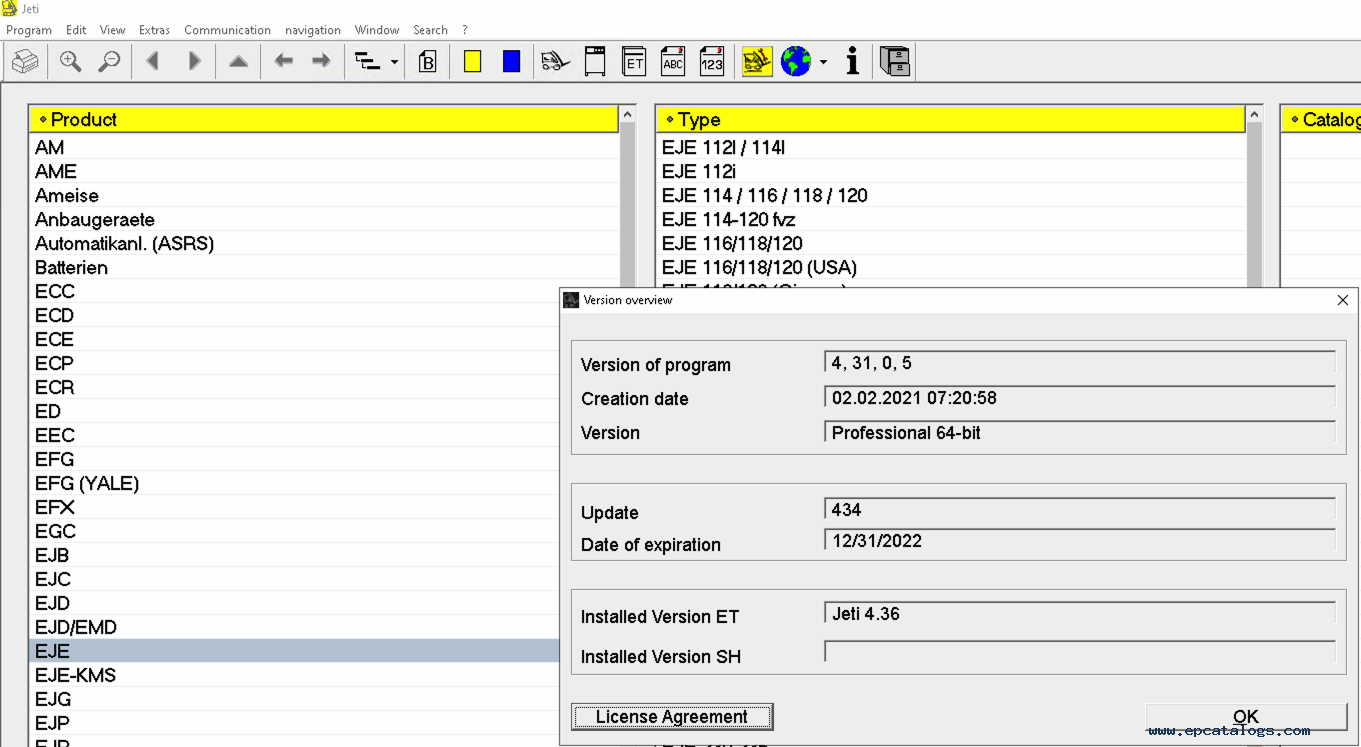
Task: Select product 'Automatikanl. (ASRS)'
Action: 324,243
